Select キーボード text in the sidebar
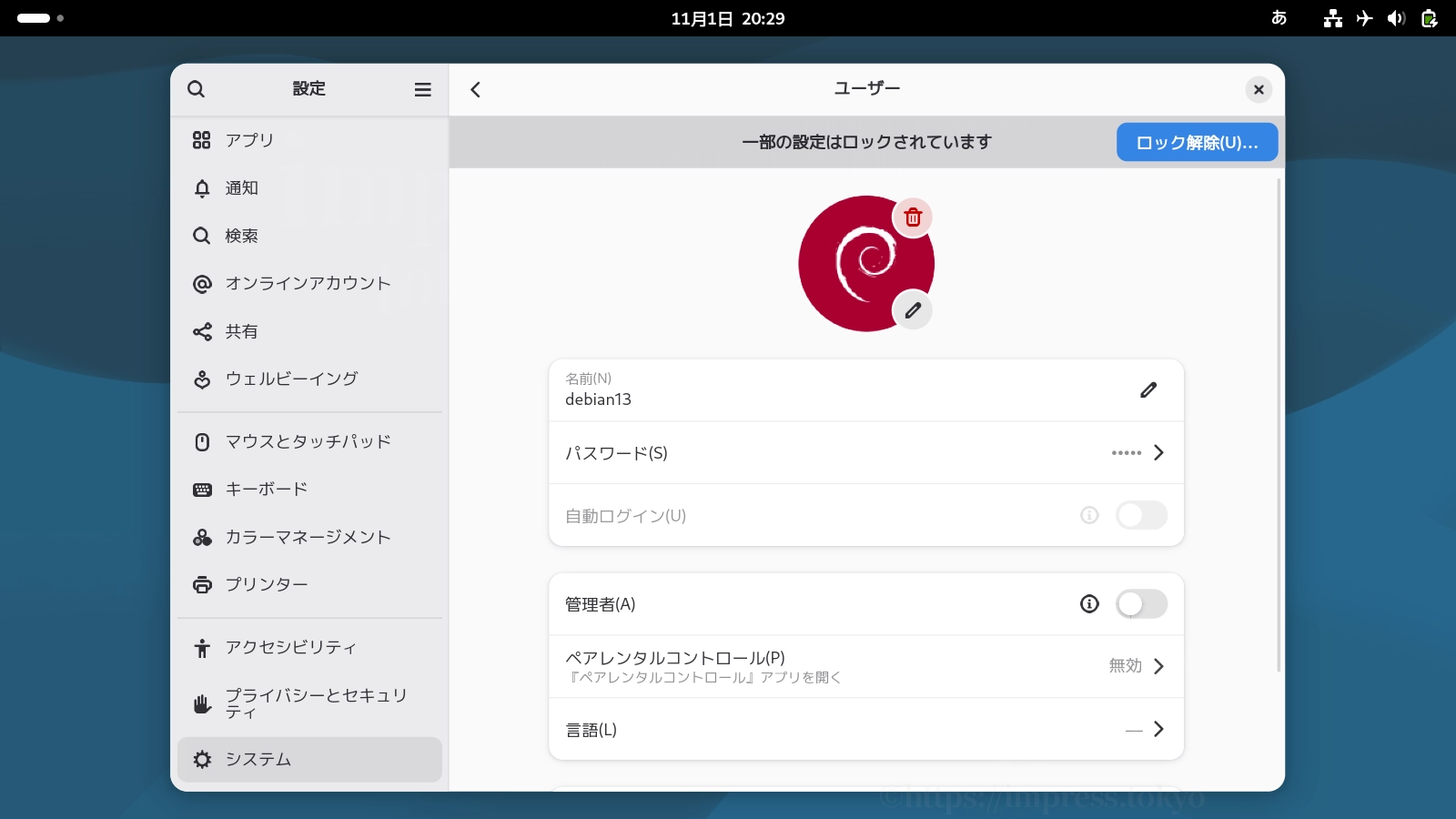Screen dimensions: 1456x819 point(267,490)
